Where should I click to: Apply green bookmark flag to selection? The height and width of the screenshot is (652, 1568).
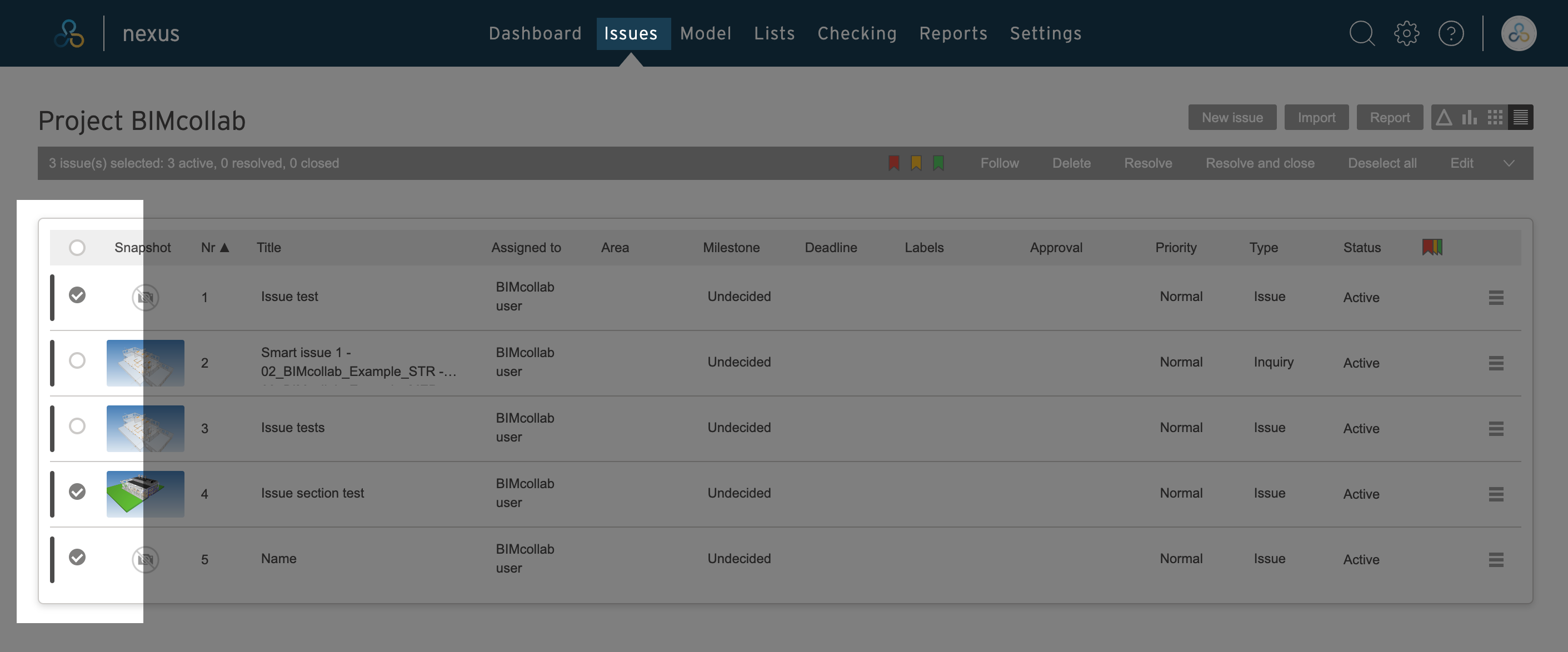pos(938,163)
